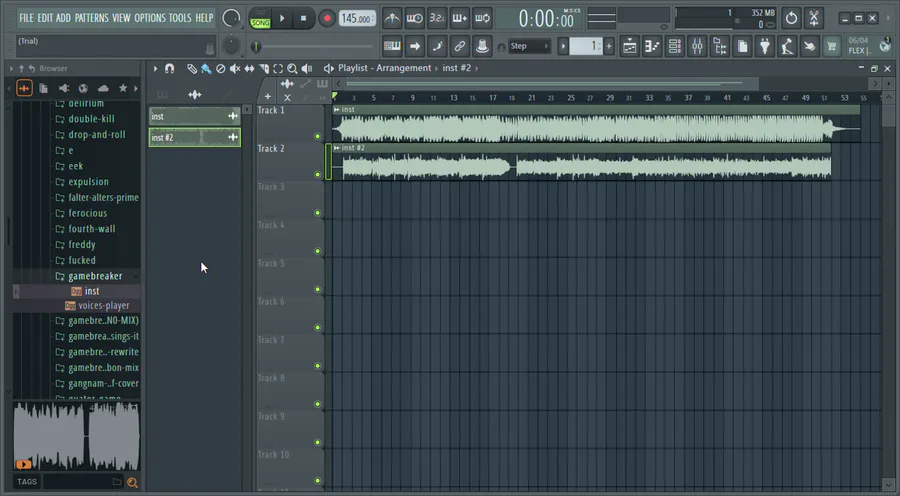
Task: Select the inst #2 clip in the picker
Action: point(195,138)
